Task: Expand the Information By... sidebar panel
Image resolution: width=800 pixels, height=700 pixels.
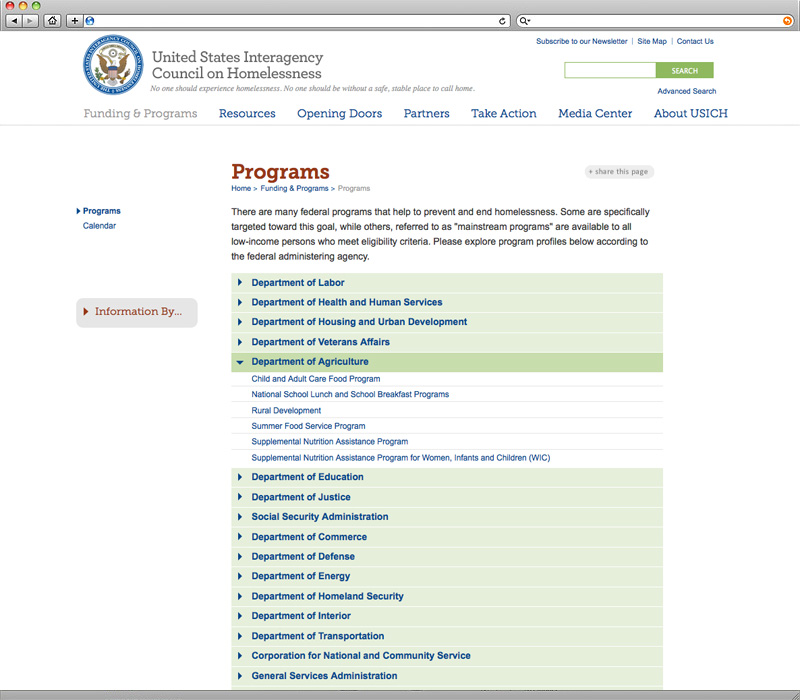Action: [137, 312]
